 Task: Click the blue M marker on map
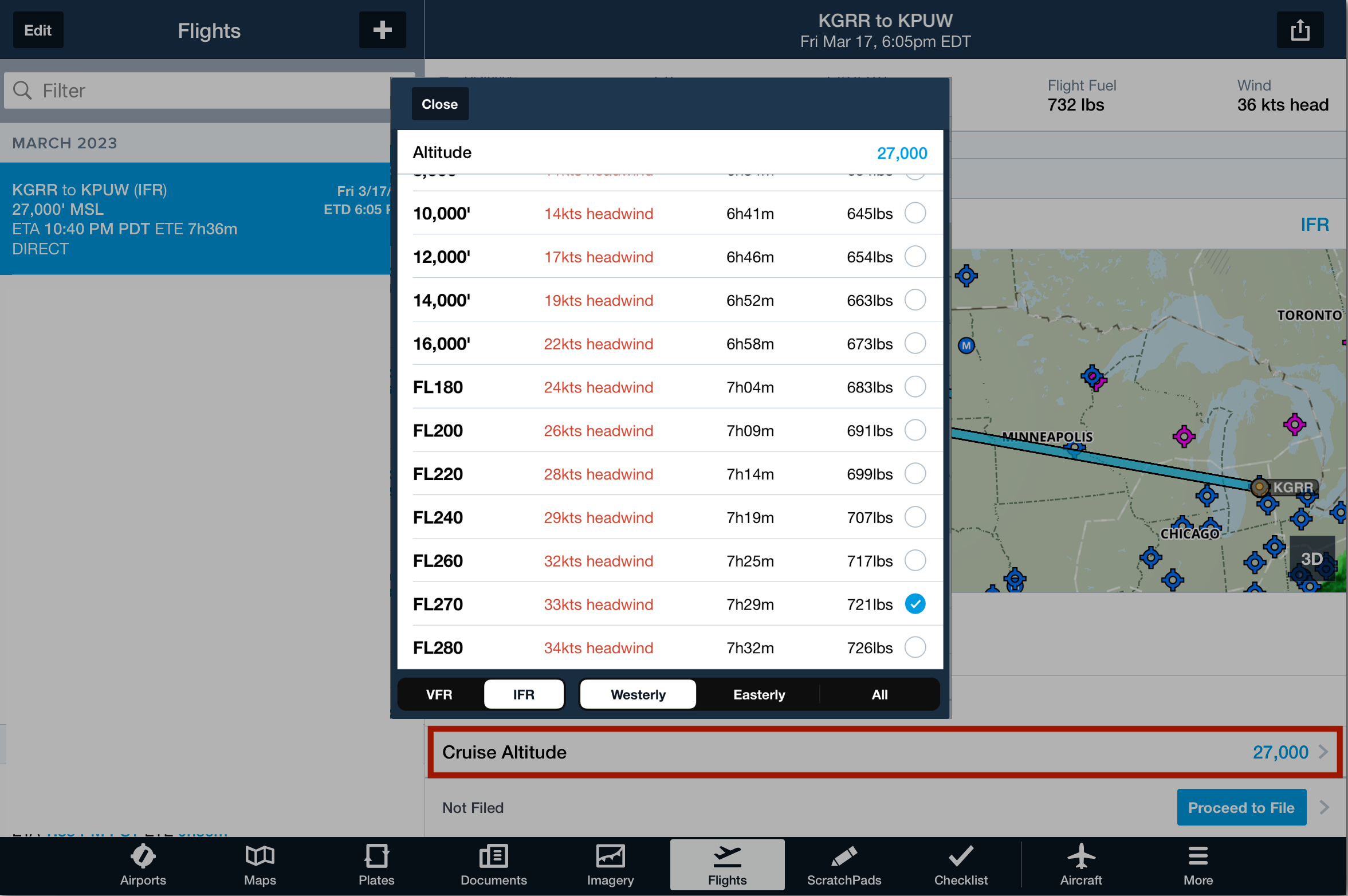966,345
